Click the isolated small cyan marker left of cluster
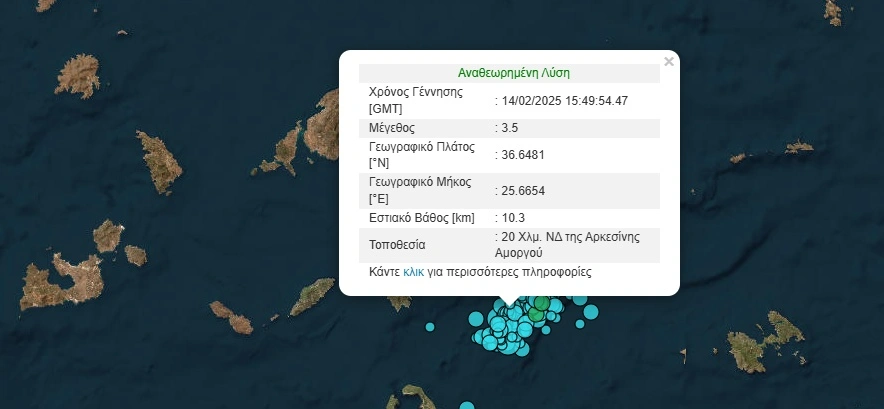Image resolution: width=884 pixels, height=409 pixels. pos(431,326)
